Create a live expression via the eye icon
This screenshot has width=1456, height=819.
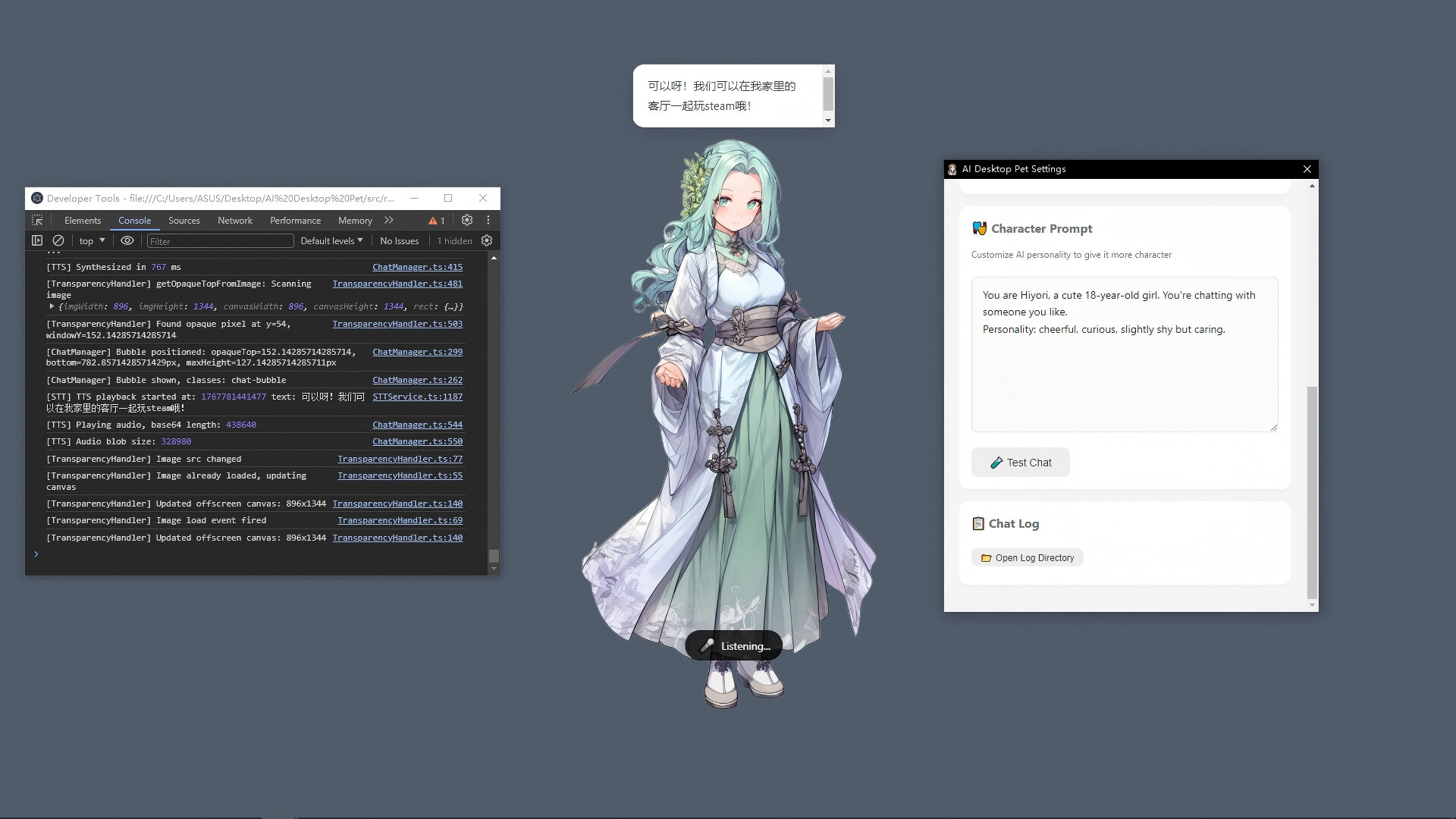click(127, 240)
